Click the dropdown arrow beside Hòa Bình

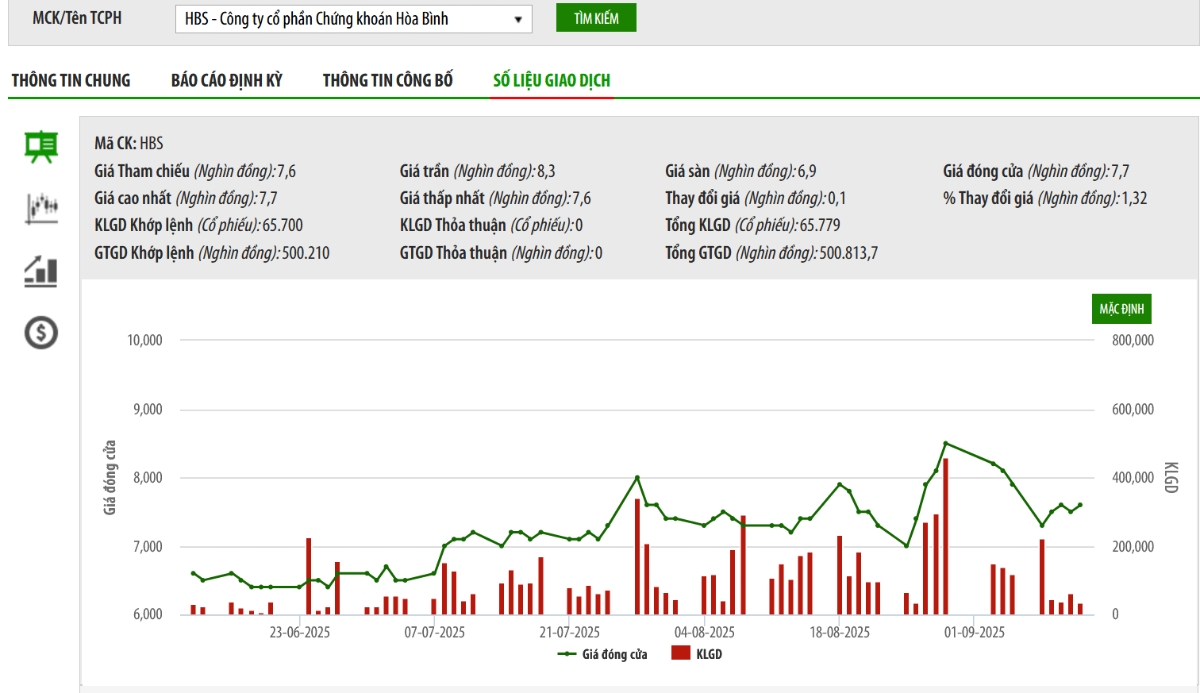[x=517, y=19]
